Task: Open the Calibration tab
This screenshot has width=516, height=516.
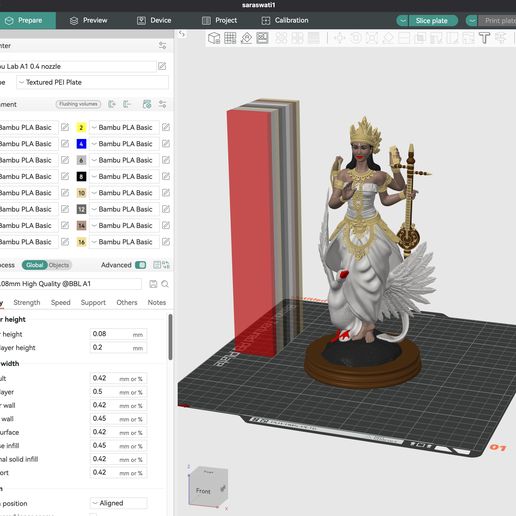Action: pyautogui.click(x=285, y=20)
